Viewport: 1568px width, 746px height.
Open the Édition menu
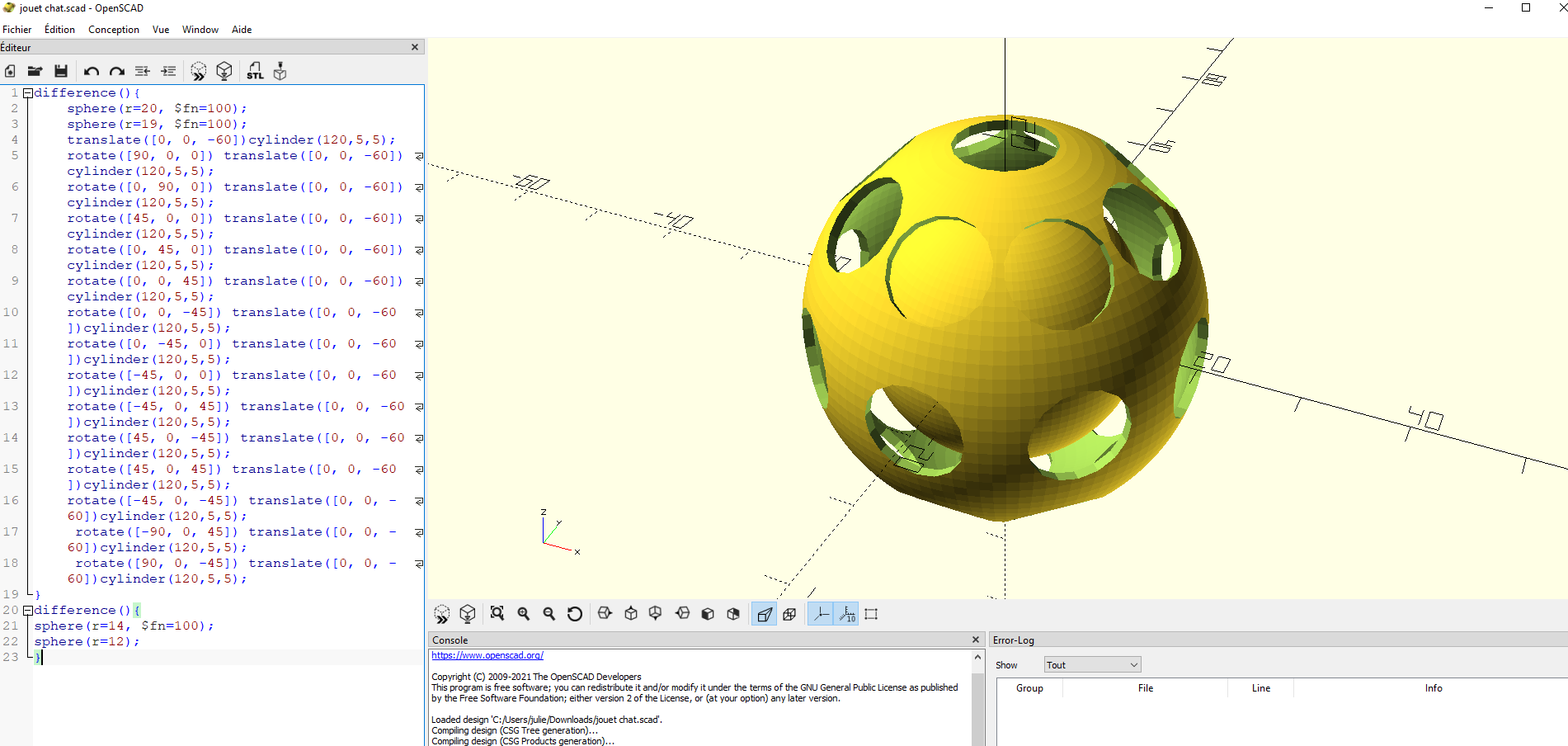pyautogui.click(x=59, y=30)
